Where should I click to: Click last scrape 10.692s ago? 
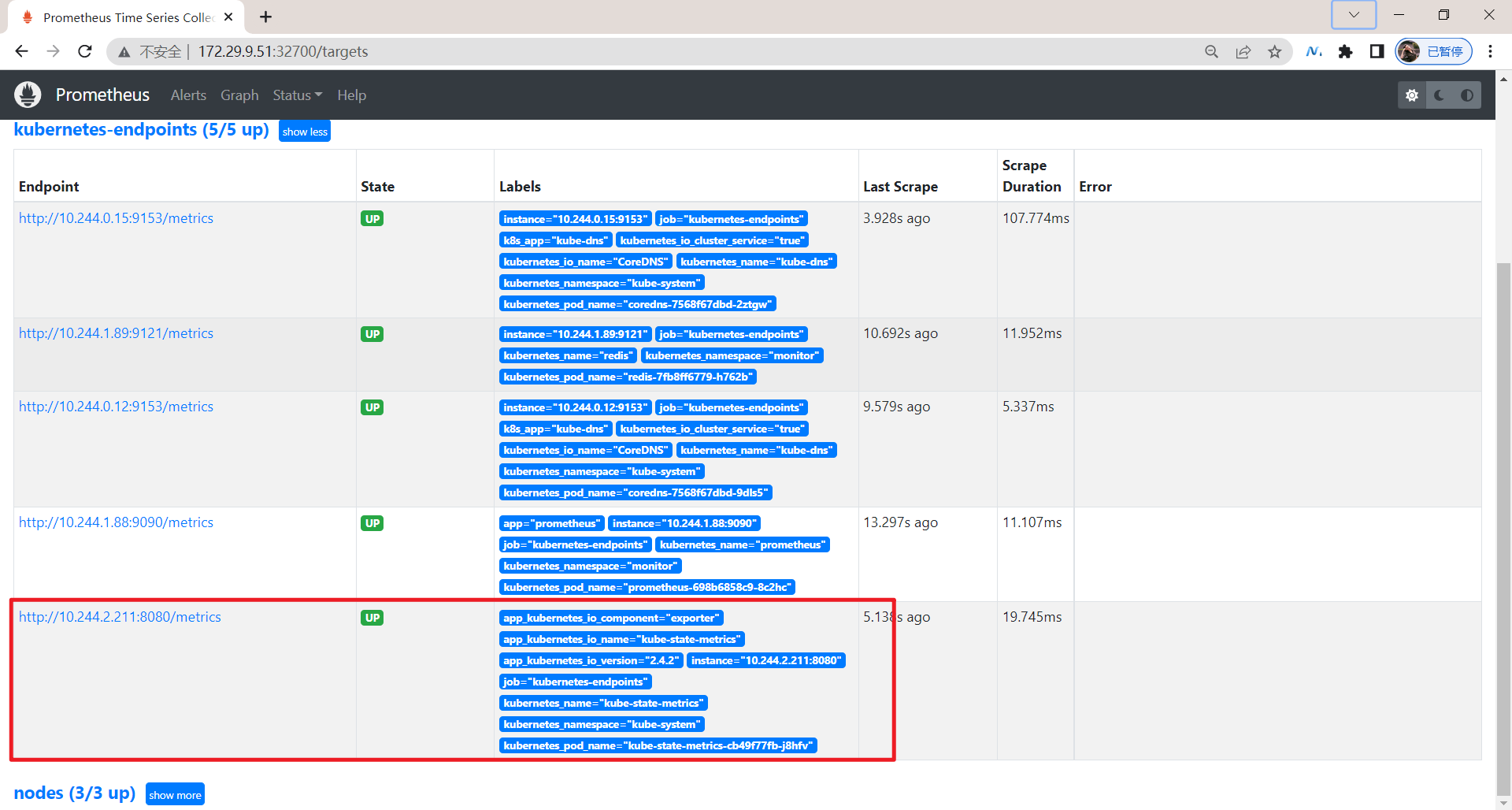pyautogui.click(x=900, y=333)
